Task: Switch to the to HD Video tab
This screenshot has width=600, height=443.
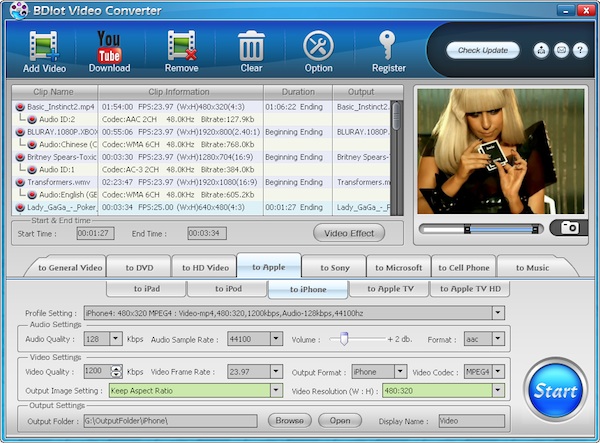Action: 205,267
